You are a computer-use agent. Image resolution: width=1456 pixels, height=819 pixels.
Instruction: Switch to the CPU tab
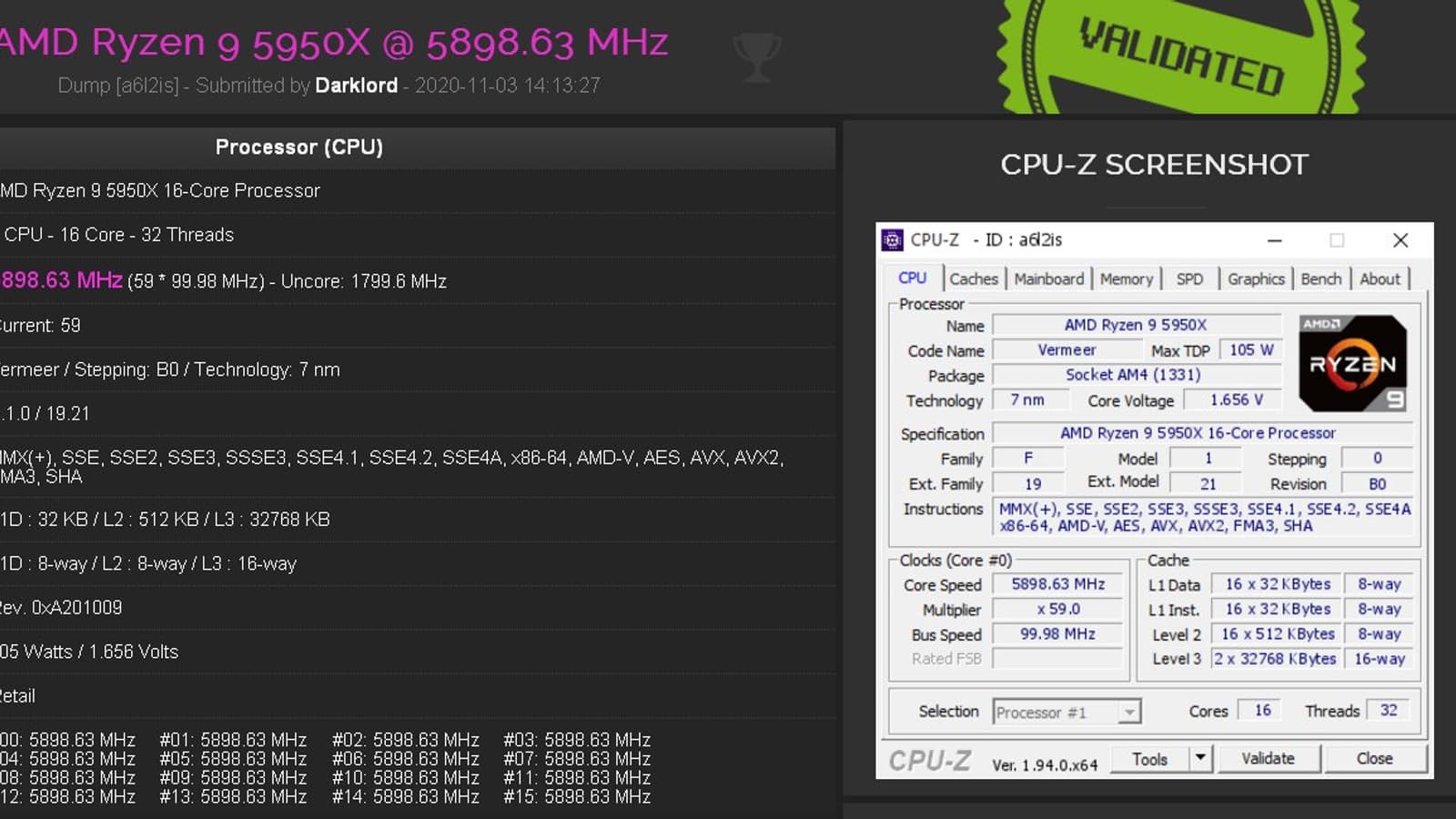(x=913, y=278)
